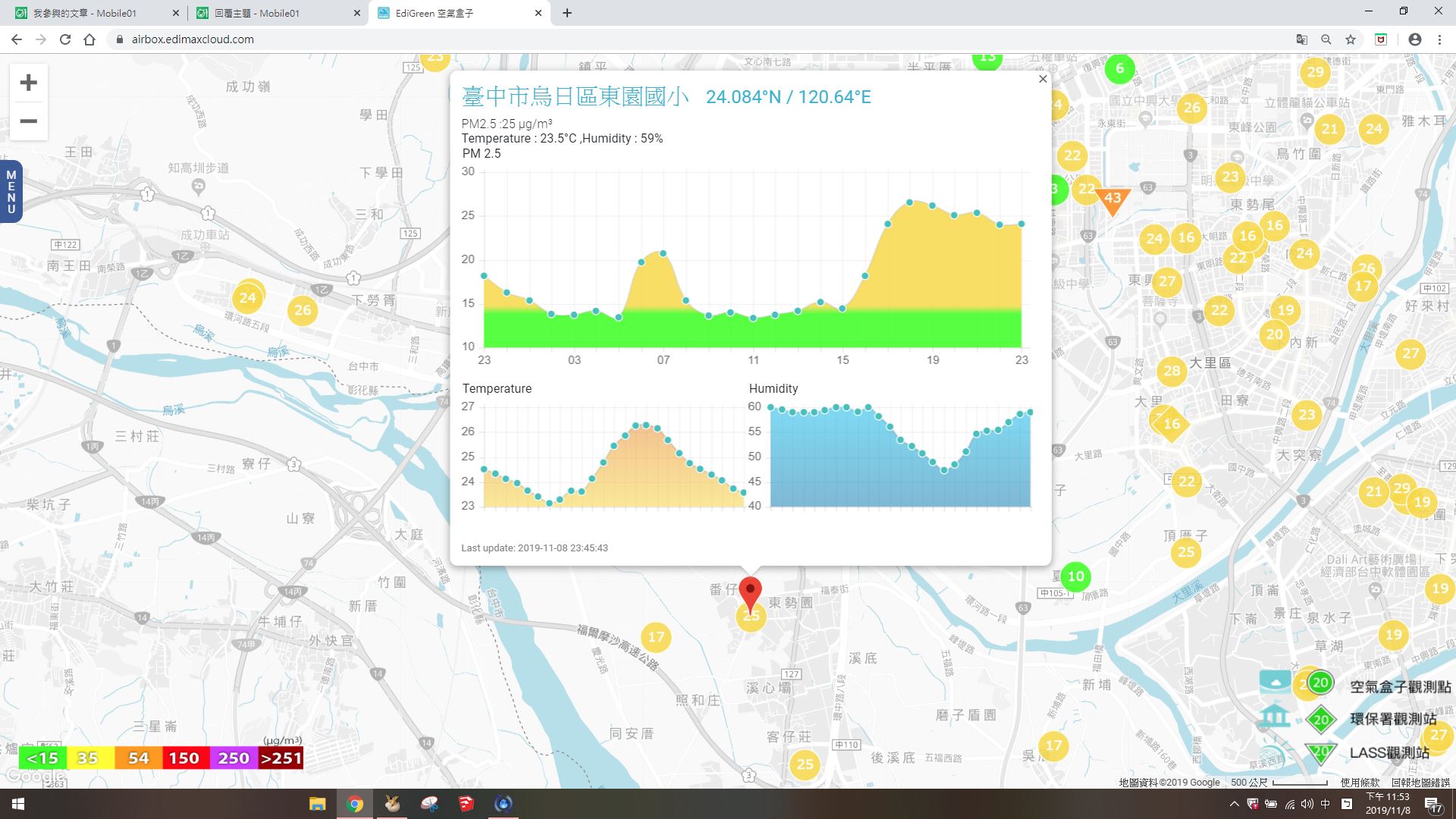Zoom in on the map with the plus button
Image resolution: width=1456 pixels, height=819 pixels.
pyautogui.click(x=28, y=83)
